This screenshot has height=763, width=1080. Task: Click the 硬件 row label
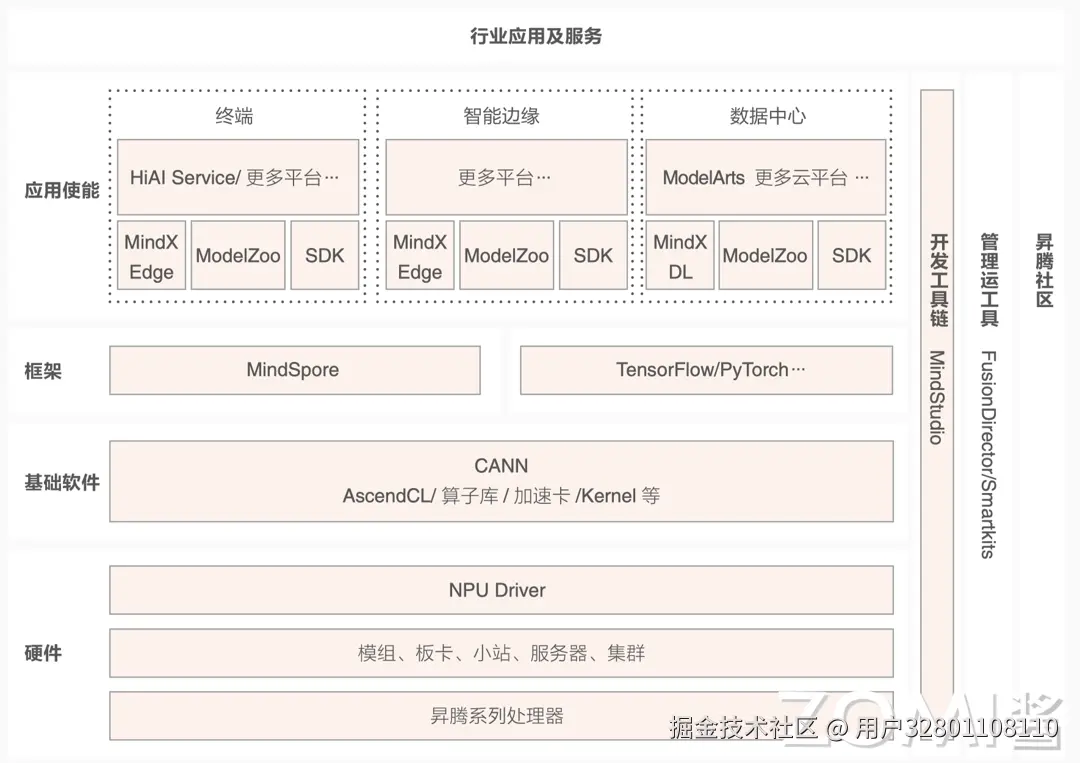pyautogui.click(x=43, y=653)
